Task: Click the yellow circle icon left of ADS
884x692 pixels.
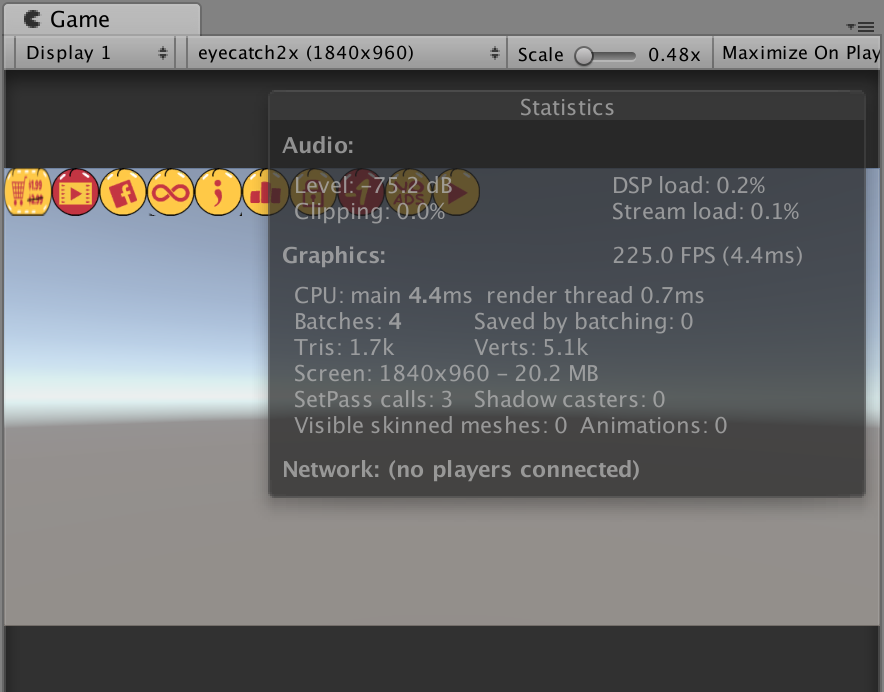Action: [313, 192]
